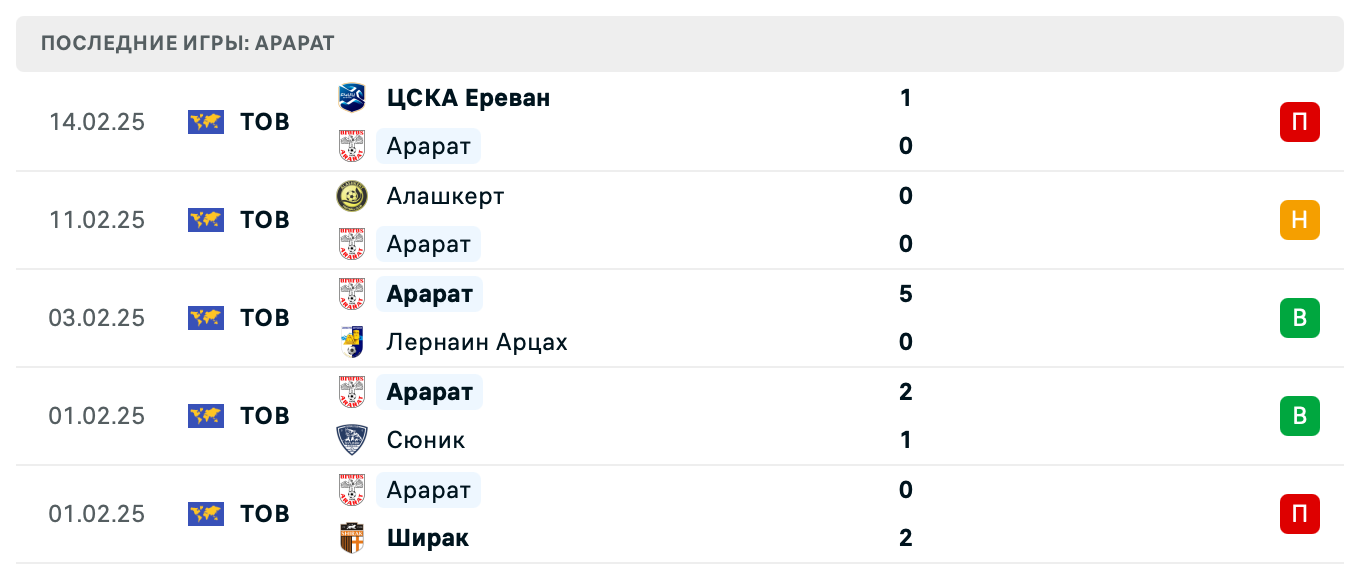Expand the ТОВ label on the 03.02.25 row
Screen dimensions: 1362x576
(x=262, y=318)
